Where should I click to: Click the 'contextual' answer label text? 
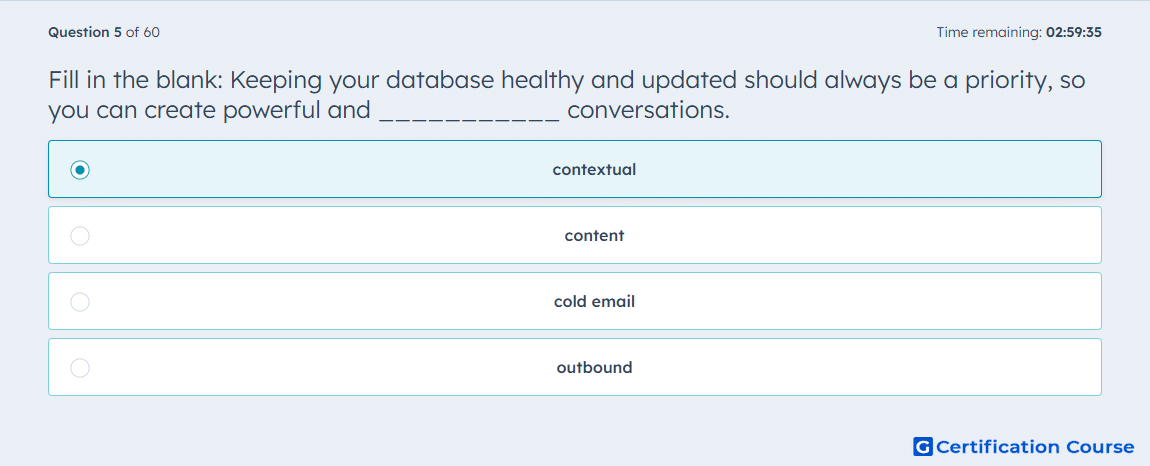[594, 170]
